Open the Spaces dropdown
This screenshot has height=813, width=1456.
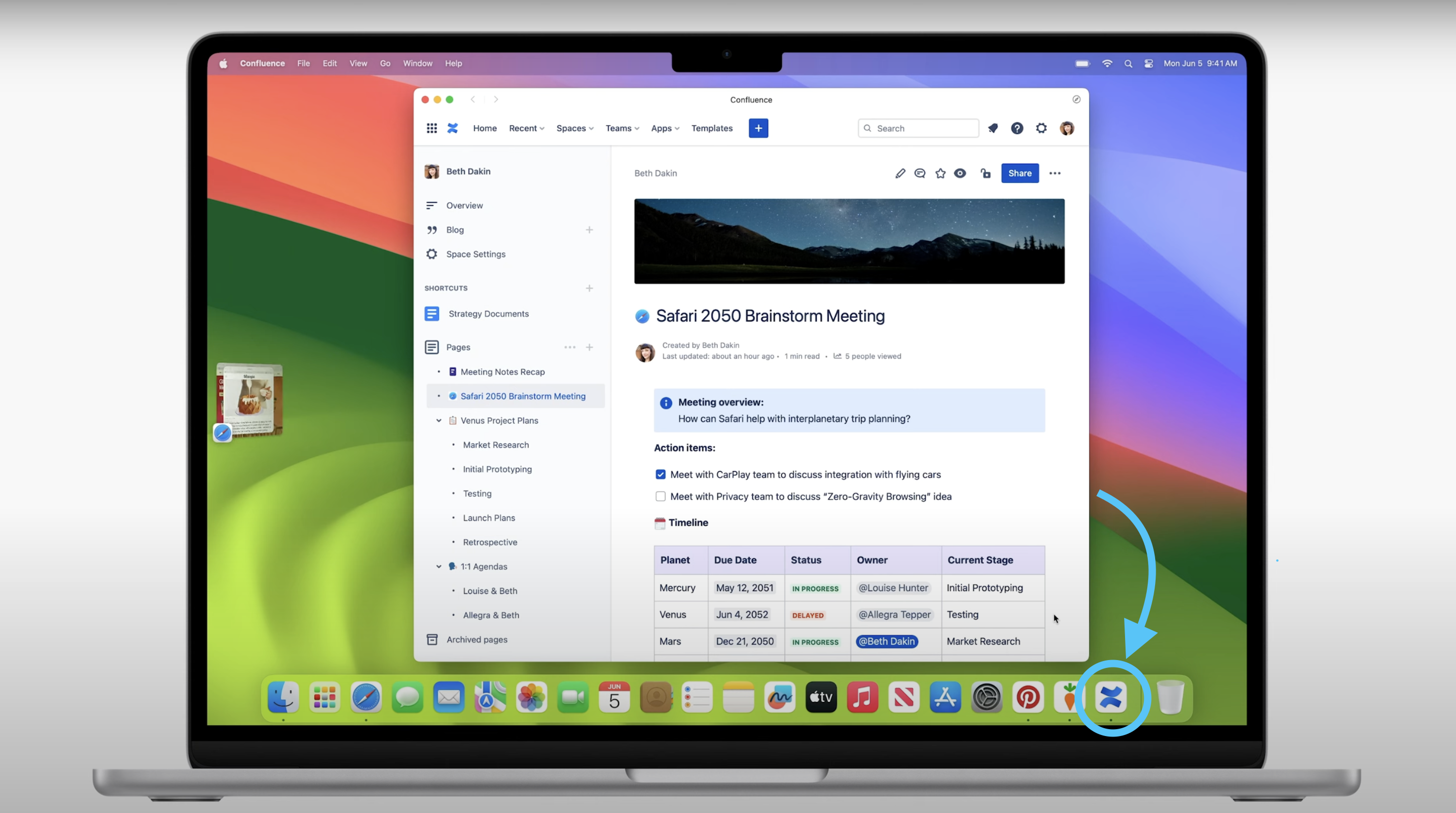575,128
